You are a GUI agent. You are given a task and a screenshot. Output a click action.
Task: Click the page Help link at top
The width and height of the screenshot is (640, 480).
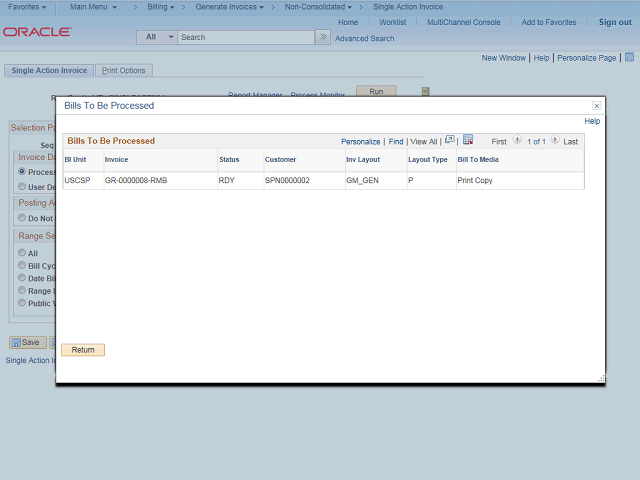tap(541, 58)
